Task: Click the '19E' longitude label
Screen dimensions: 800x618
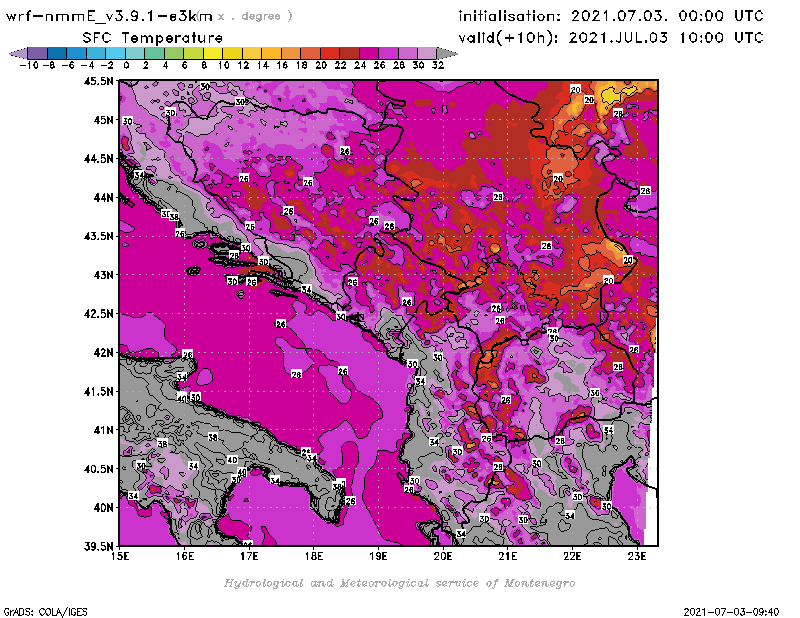Action: click(378, 556)
